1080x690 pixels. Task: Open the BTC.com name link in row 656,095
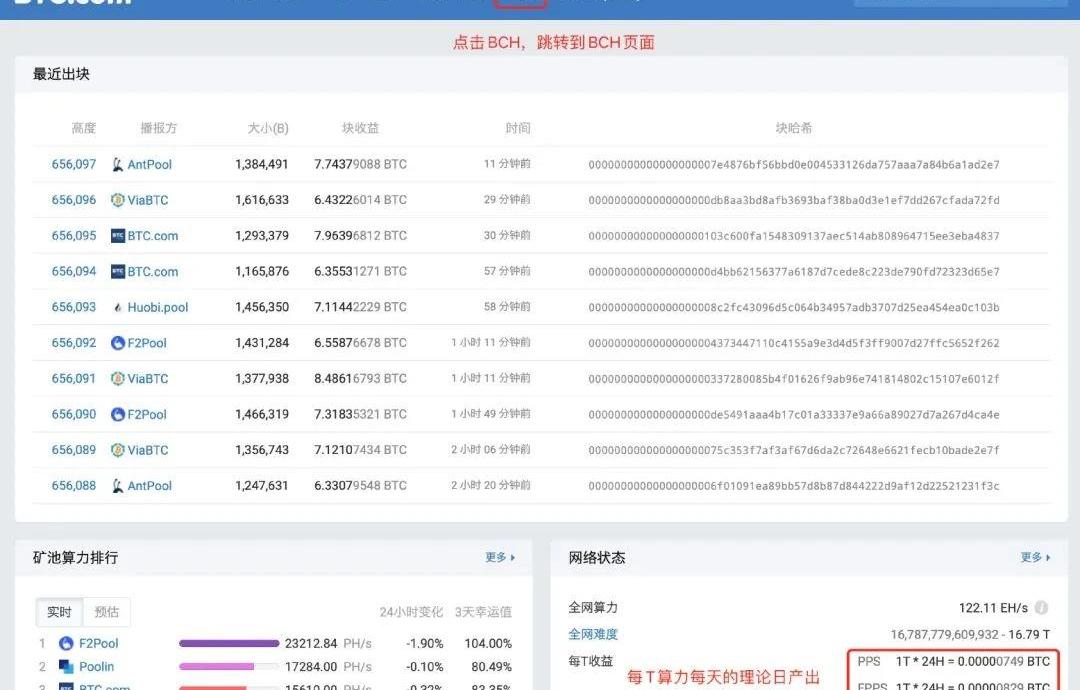[153, 236]
